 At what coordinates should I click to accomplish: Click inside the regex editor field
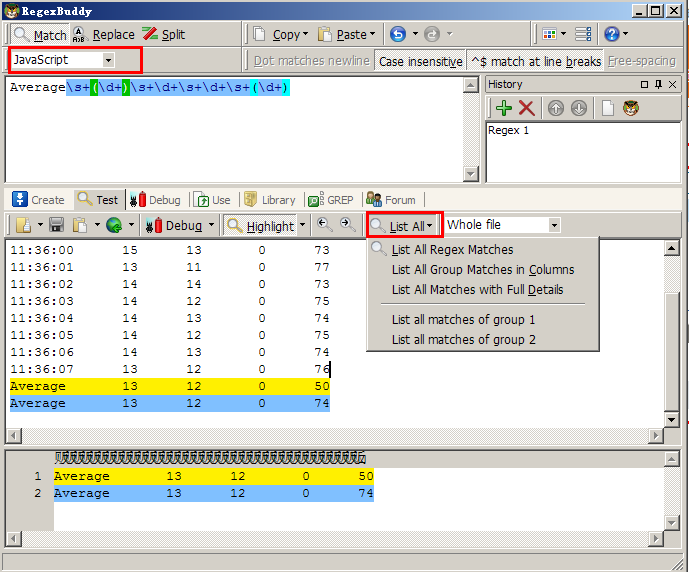[x=234, y=130]
